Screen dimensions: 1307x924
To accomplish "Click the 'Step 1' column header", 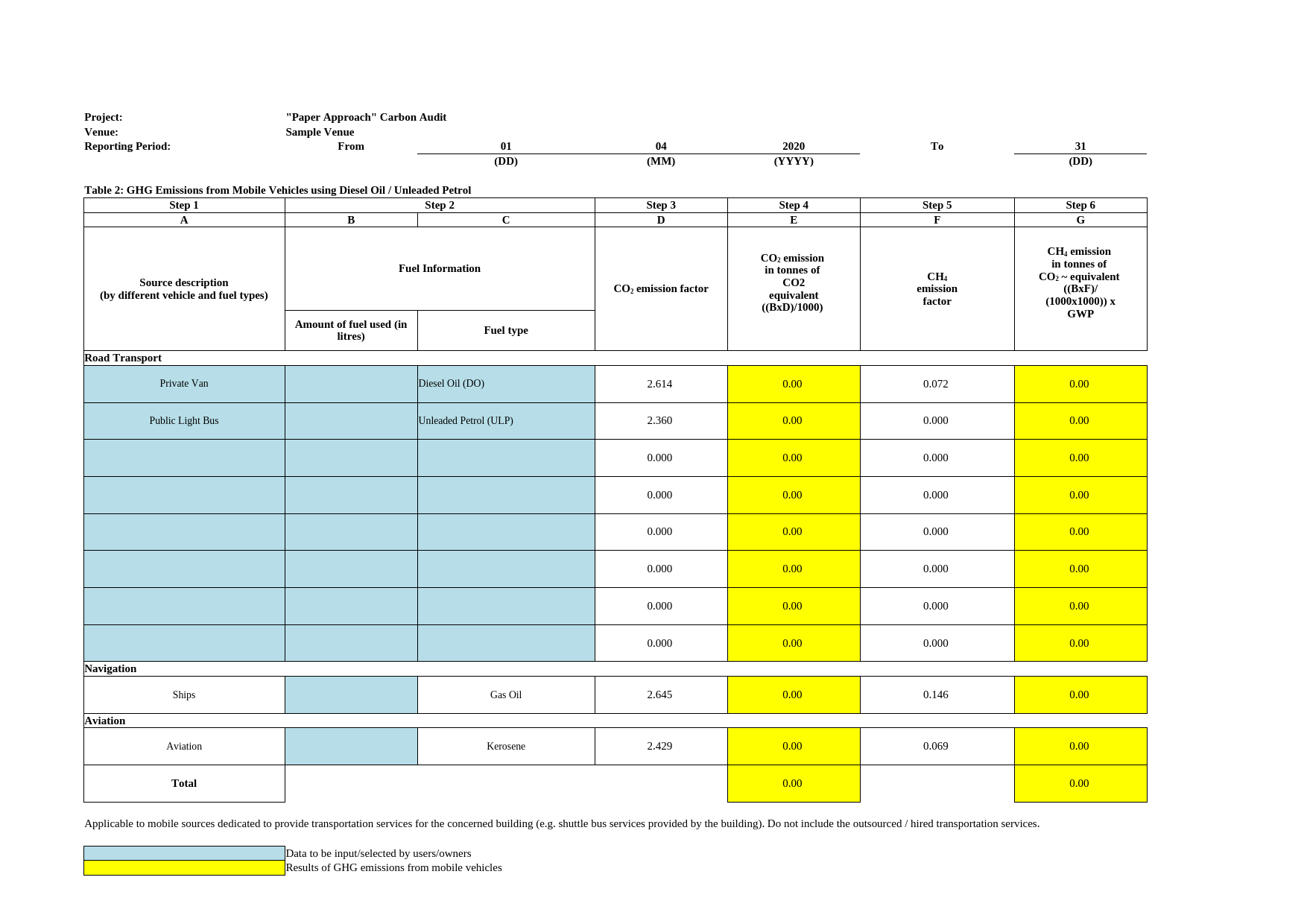I will pyautogui.click(x=184, y=205).
